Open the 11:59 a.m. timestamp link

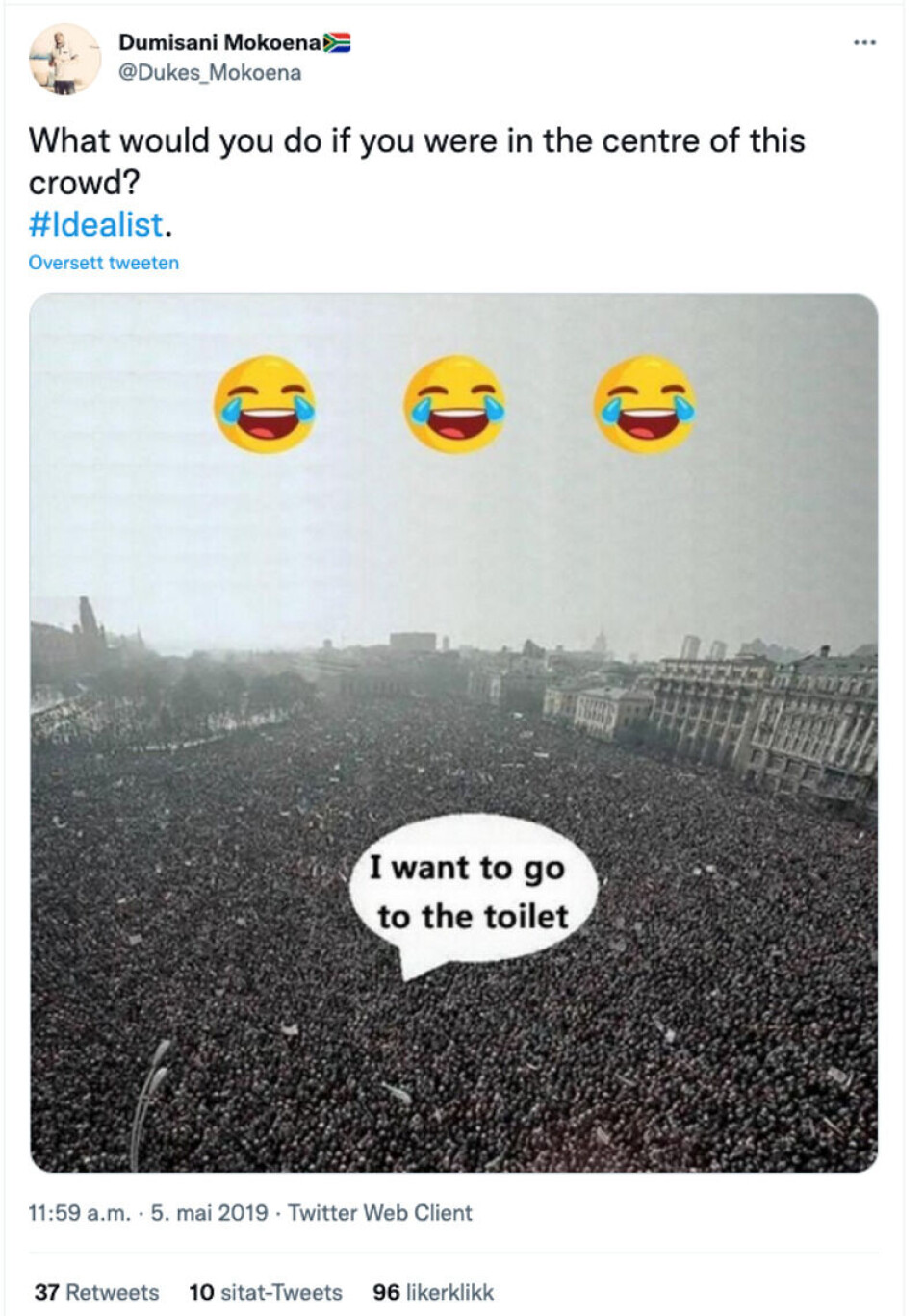point(79,1213)
